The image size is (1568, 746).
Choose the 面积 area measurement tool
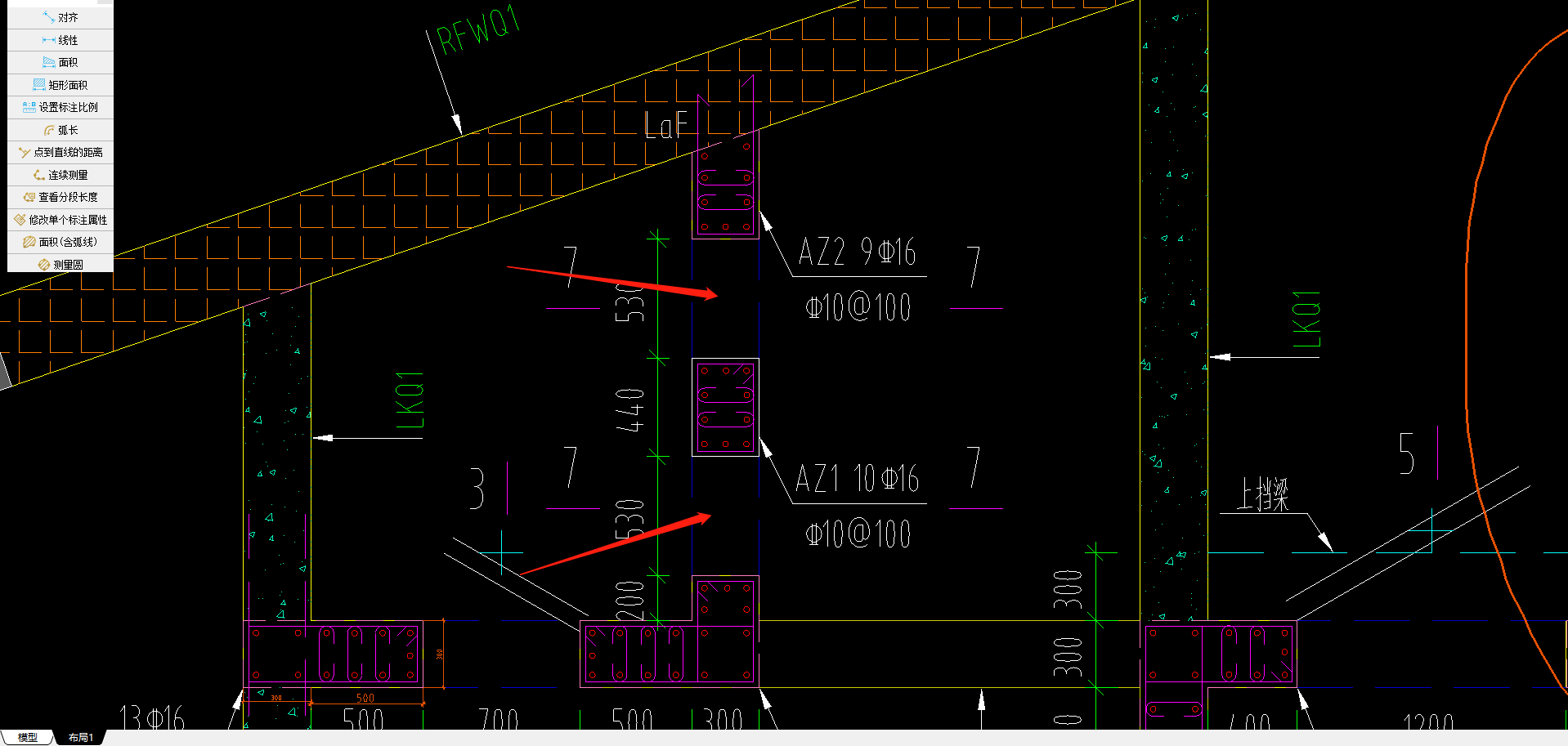[60, 62]
